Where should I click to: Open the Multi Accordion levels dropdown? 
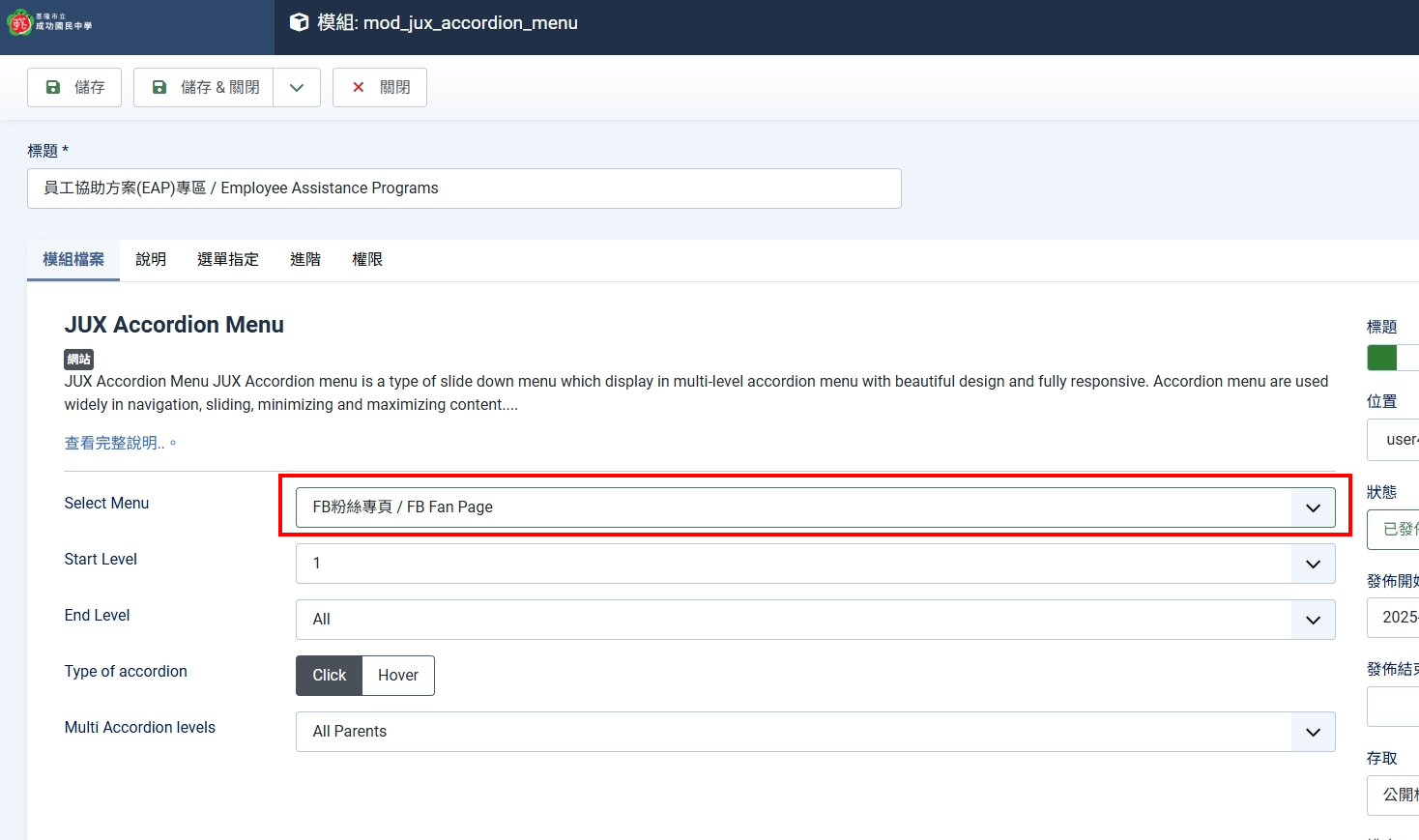click(815, 732)
